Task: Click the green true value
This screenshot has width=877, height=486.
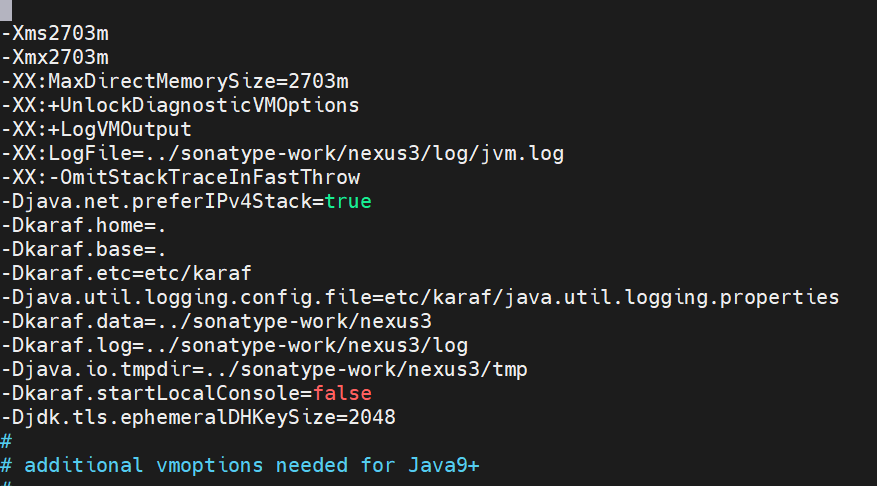Action: point(348,202)
